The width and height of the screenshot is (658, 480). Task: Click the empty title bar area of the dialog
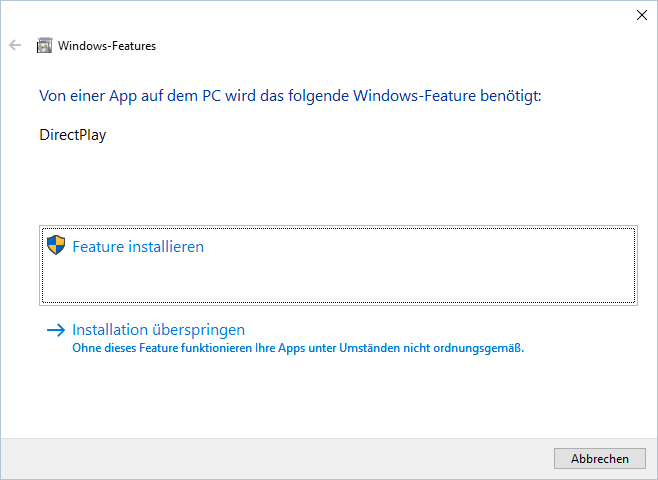pyautogui.click(x=350, y=18)
